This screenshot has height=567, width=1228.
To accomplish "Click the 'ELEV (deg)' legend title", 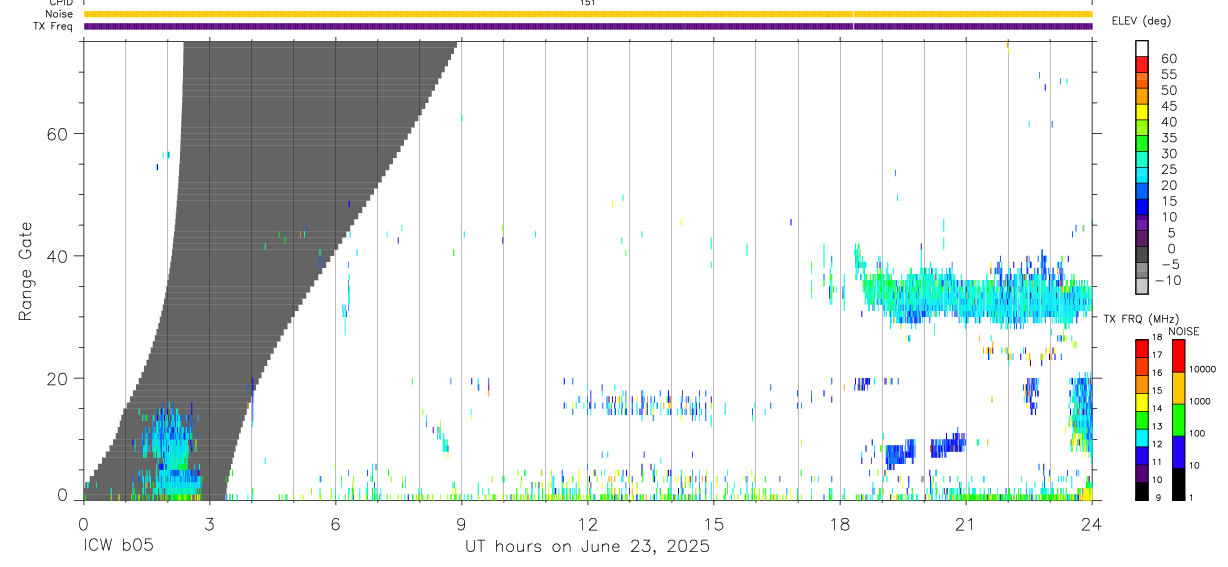I will point(1141,21).
